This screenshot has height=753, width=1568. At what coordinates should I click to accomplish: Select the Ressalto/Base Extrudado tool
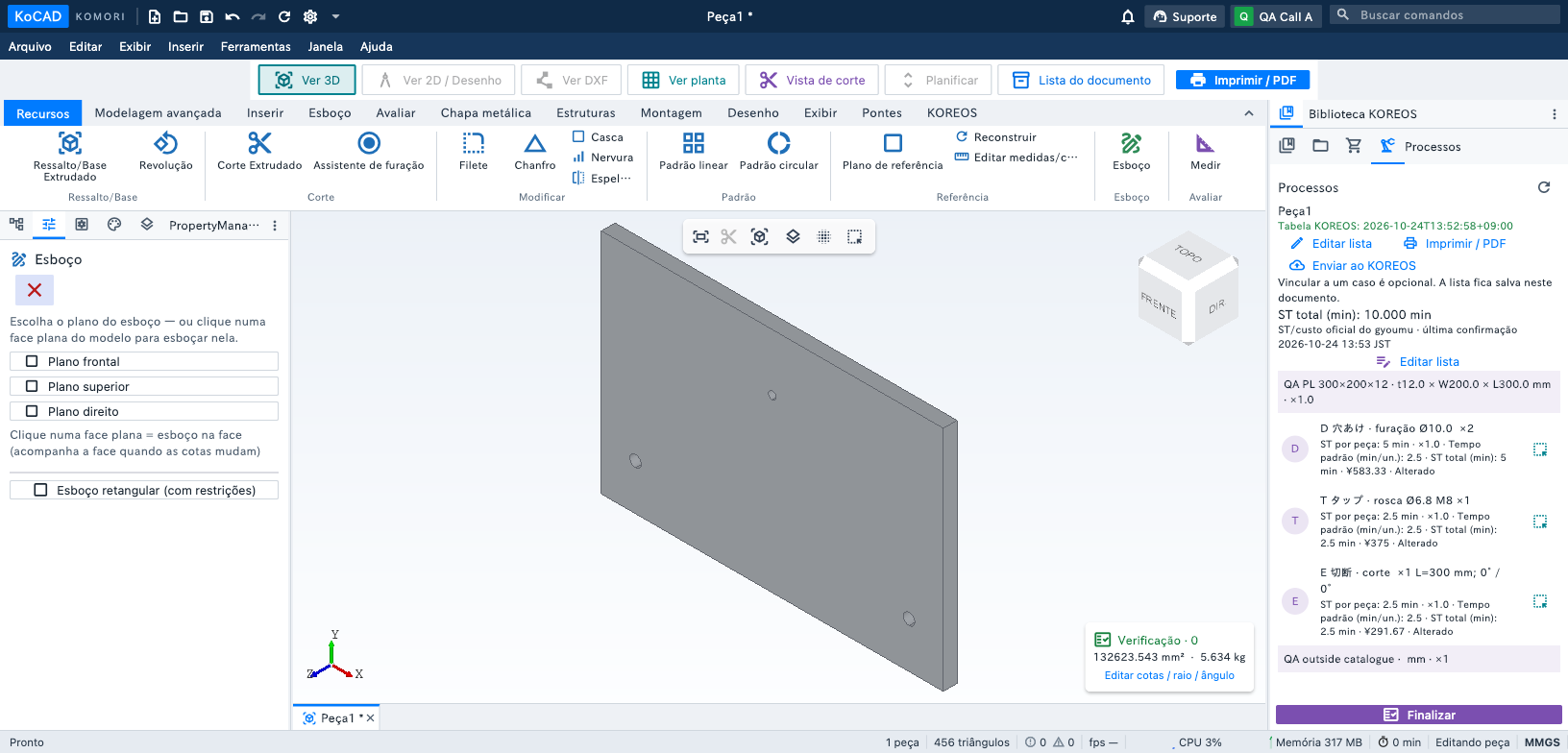[x=70, y=156]
